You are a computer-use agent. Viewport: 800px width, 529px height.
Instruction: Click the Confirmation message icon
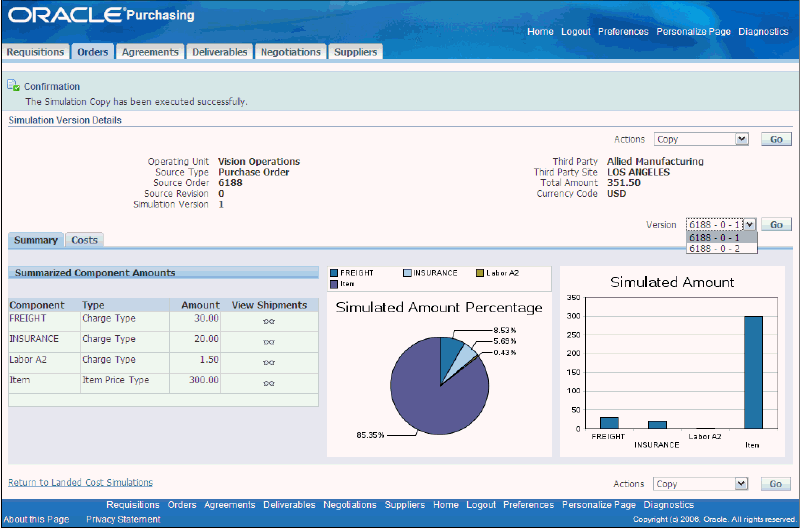coord(13,86)
